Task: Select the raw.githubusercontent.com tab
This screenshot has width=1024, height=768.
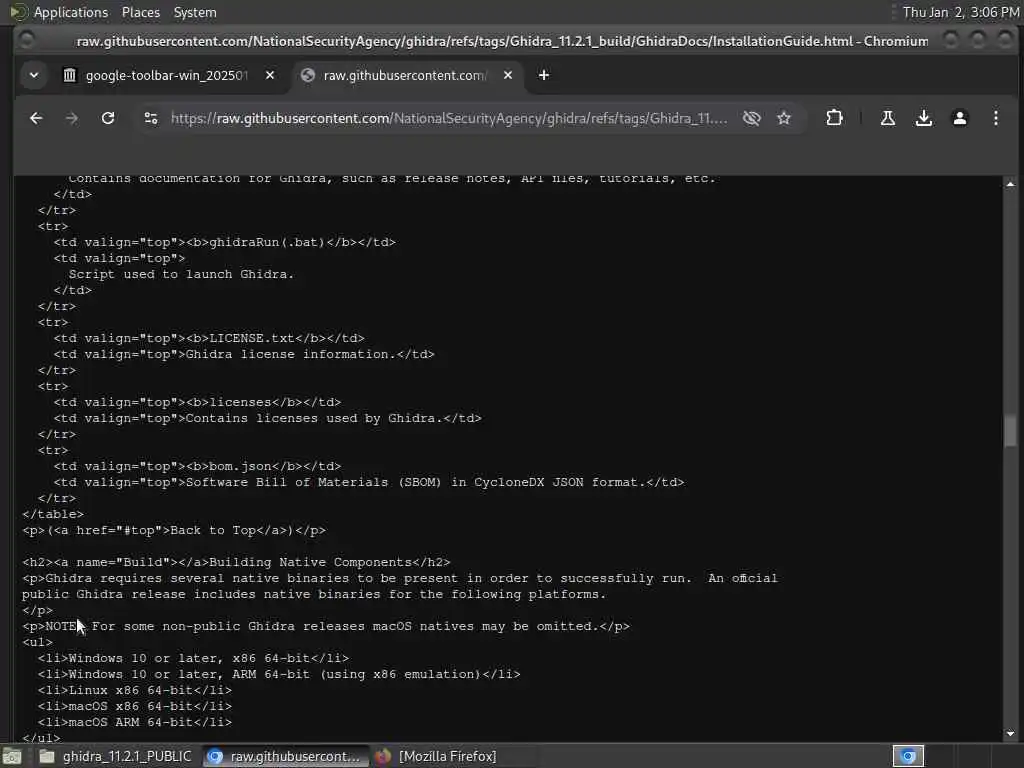Action: (x=405, y=75)
